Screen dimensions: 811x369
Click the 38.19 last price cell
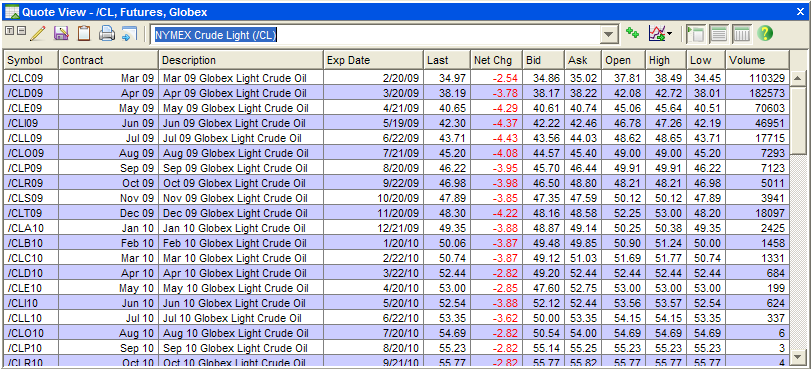(446, 93)
